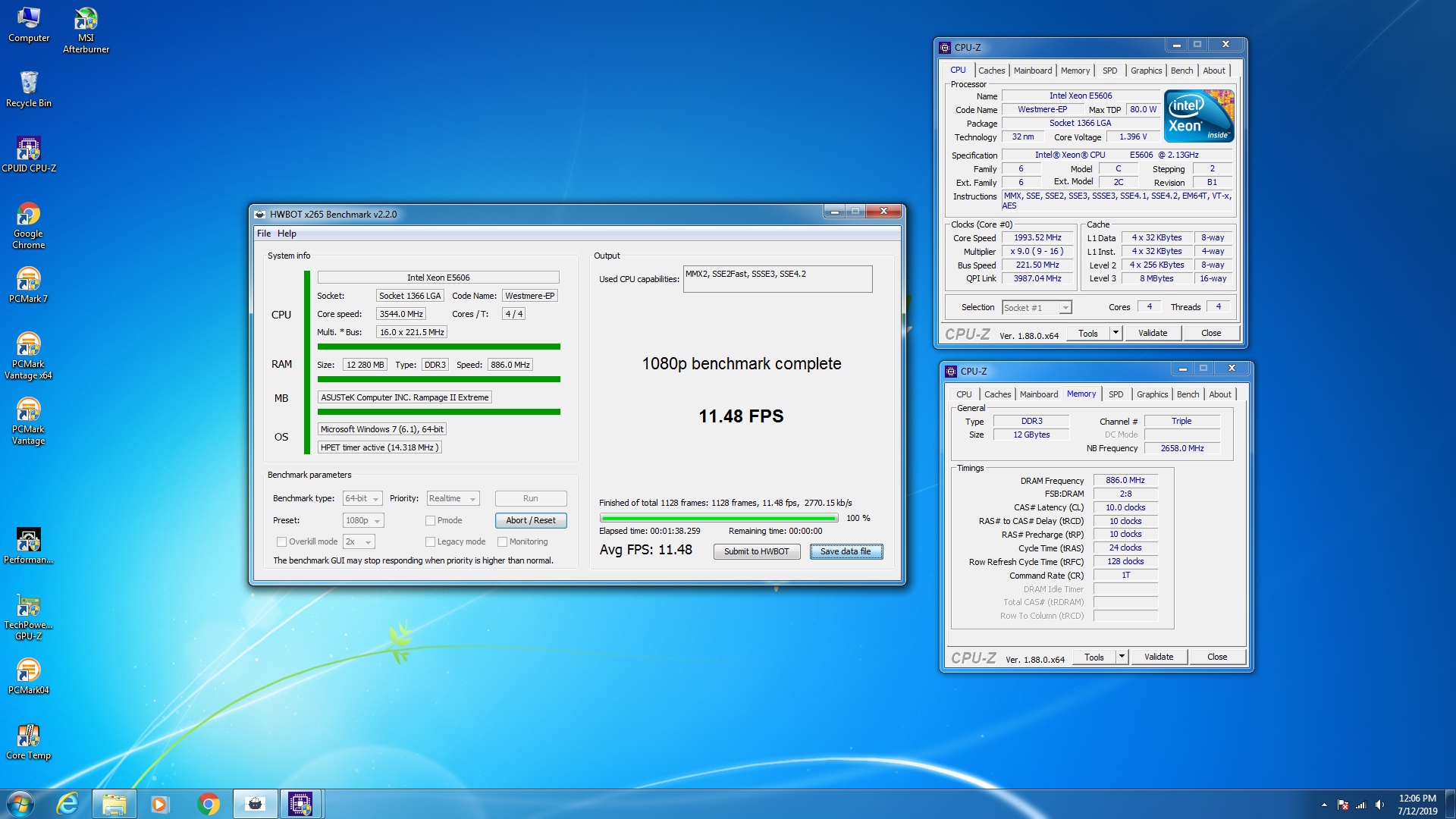Click the Used CPU capabilities text box
Viewport: 1456px width, 819px height.
click(x=778, y=278)
